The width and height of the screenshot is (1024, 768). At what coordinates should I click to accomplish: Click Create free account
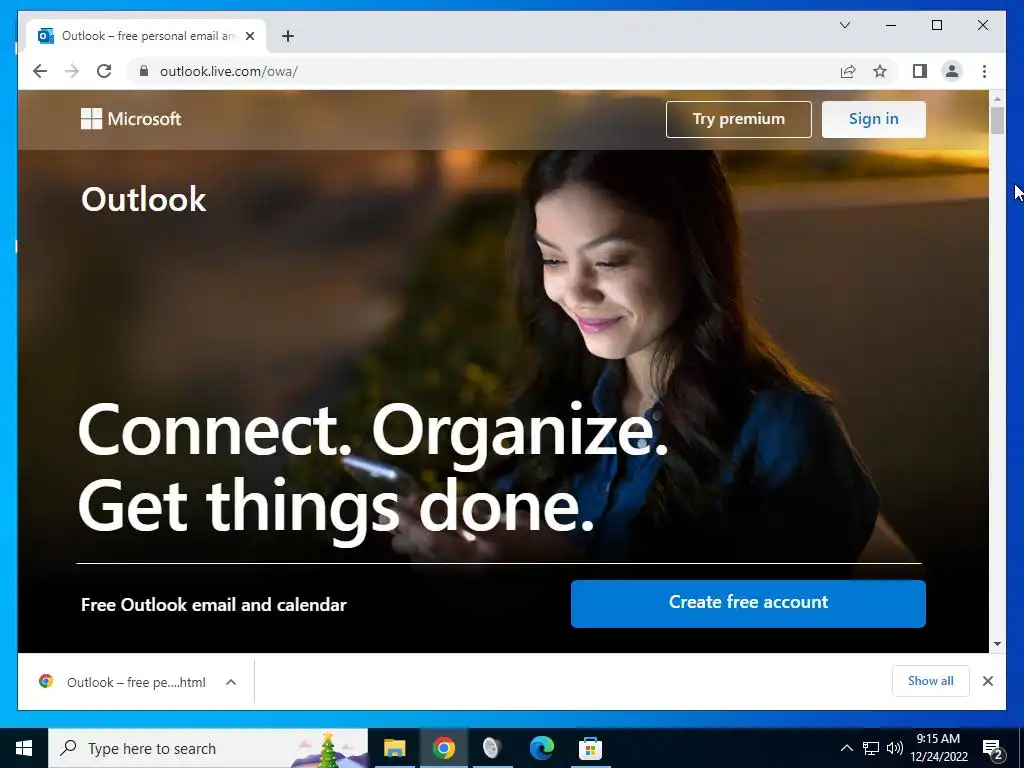(x=748, y=603)
